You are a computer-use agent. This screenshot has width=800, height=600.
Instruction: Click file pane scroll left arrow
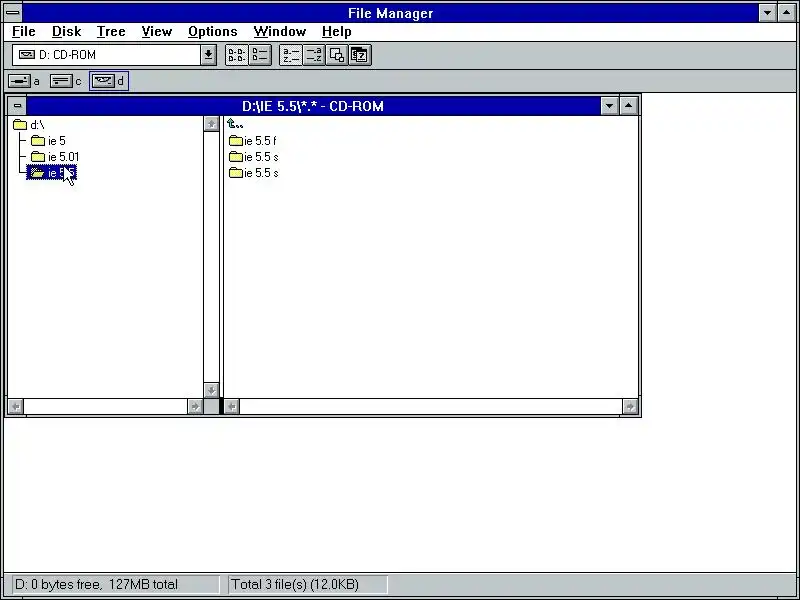point(232,407)
